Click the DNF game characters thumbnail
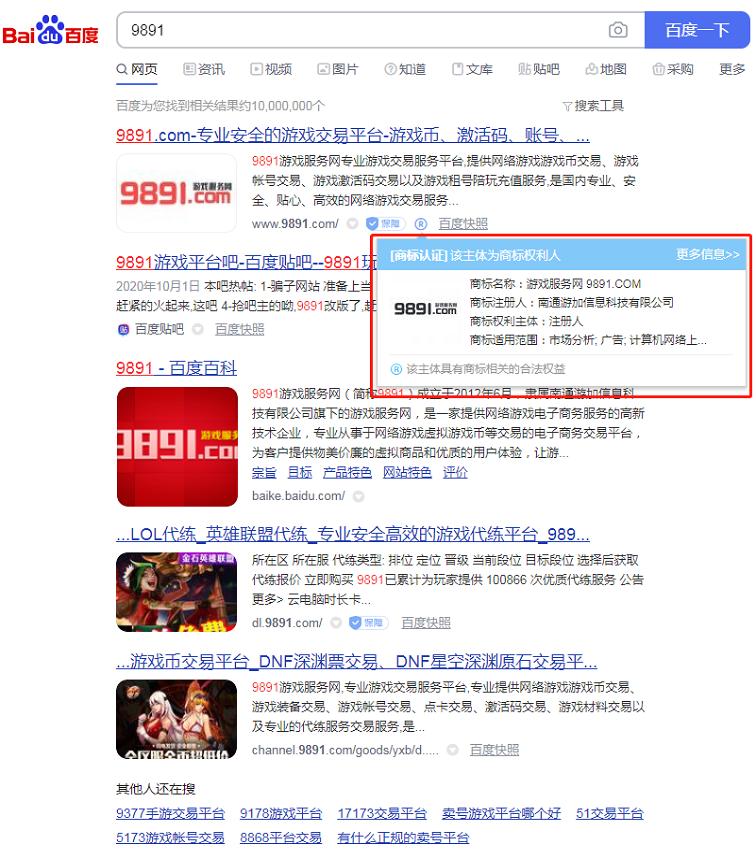756x859 pixels. coord(176,719)
